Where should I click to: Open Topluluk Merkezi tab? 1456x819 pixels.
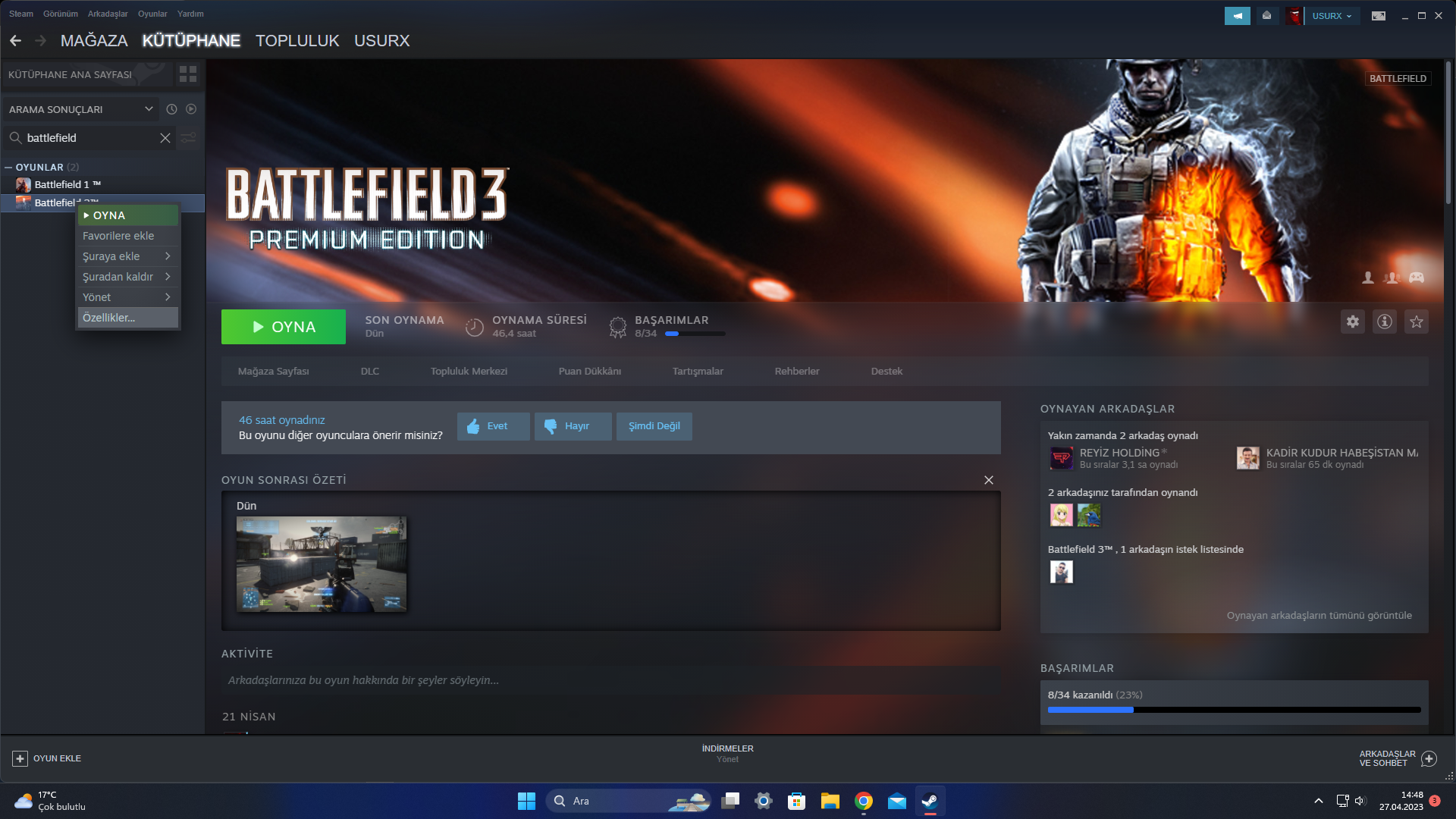click(x=469, y=372)
